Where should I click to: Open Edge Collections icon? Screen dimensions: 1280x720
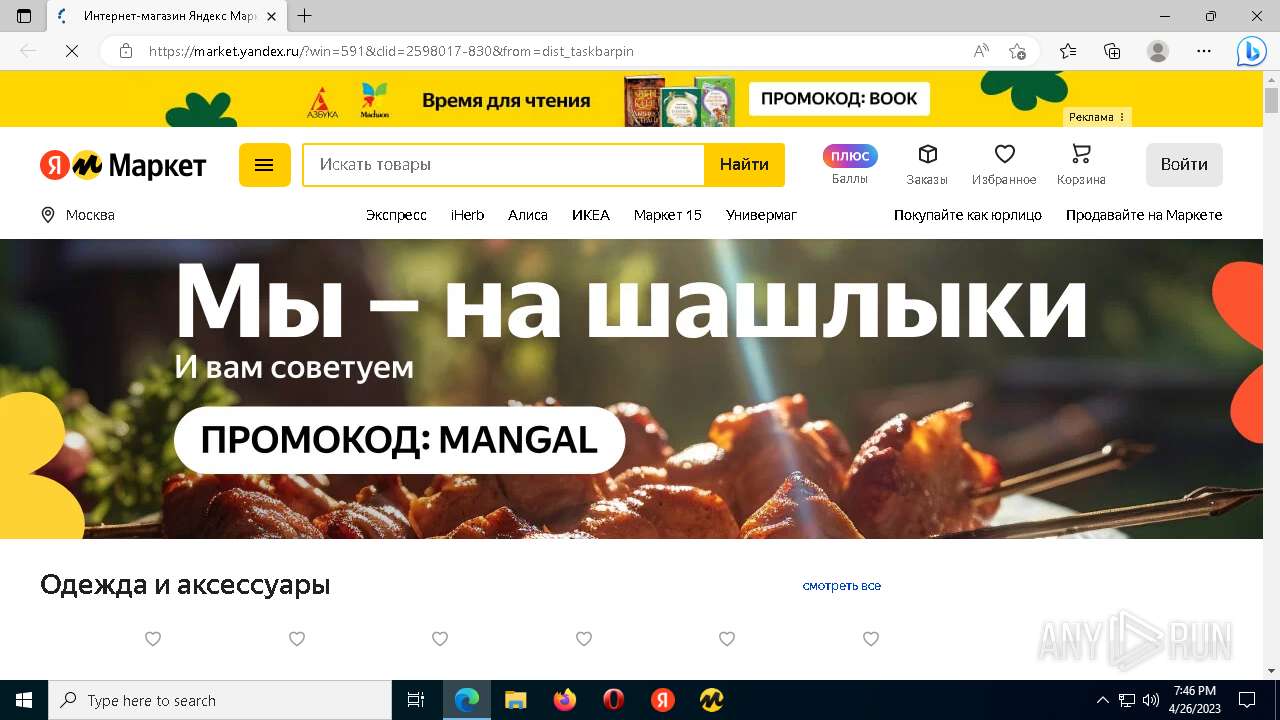[1112, 51]
